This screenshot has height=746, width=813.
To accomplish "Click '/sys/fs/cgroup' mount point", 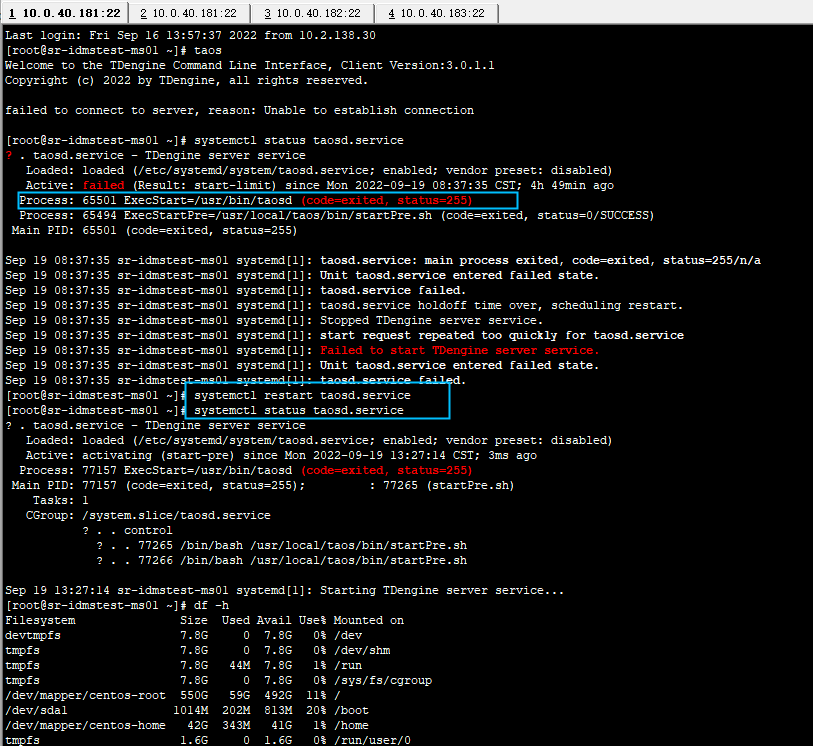I will tap(383, 681).
